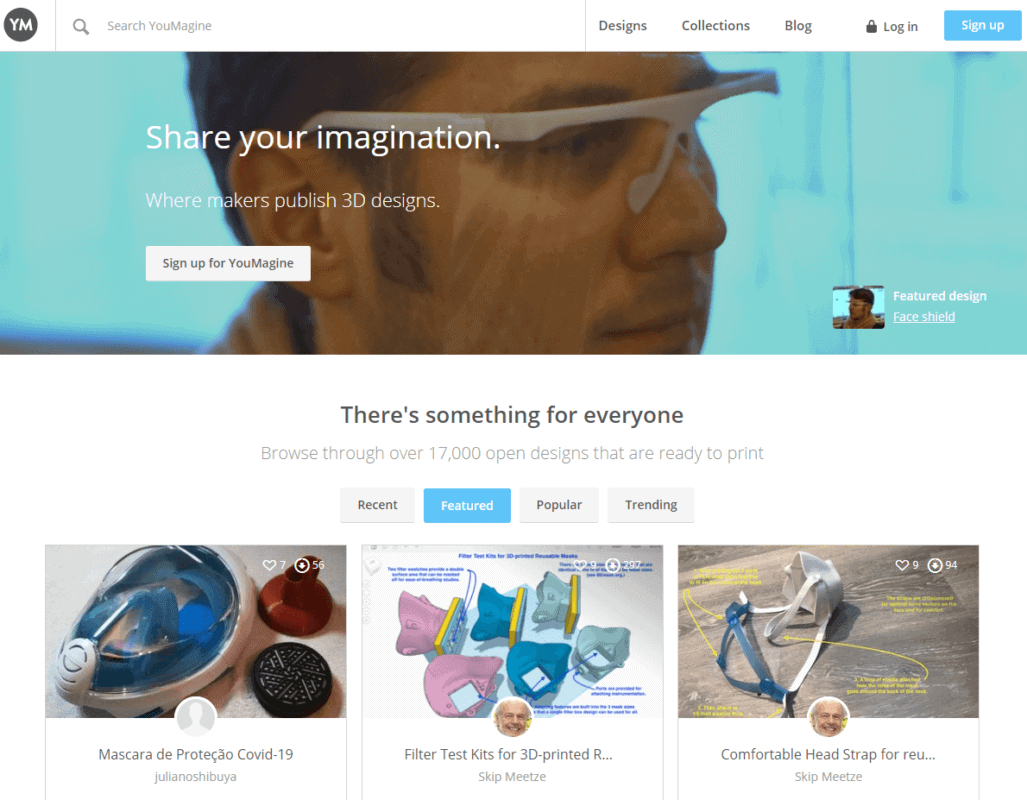Show Trending designs tab
This screenshot has width=1027, height=800.
tap(650, 505)
